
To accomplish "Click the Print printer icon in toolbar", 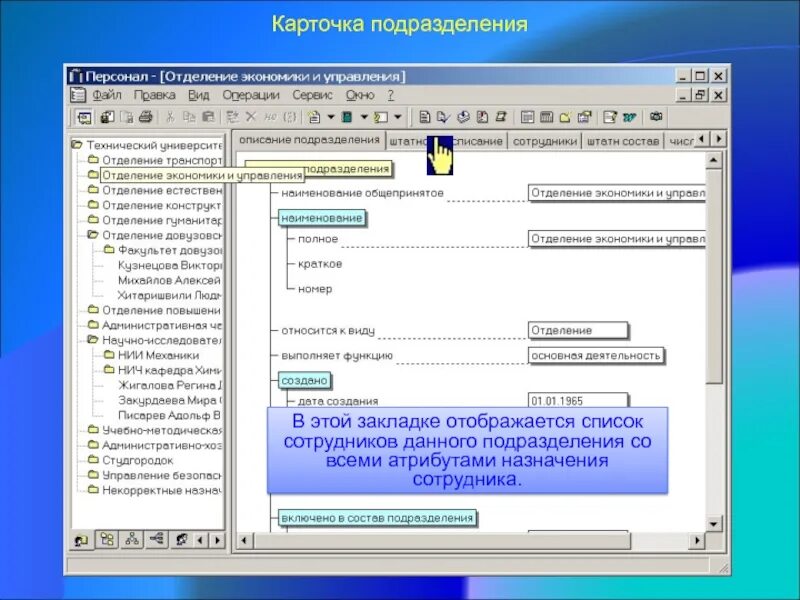I will (x=145, y=117).
